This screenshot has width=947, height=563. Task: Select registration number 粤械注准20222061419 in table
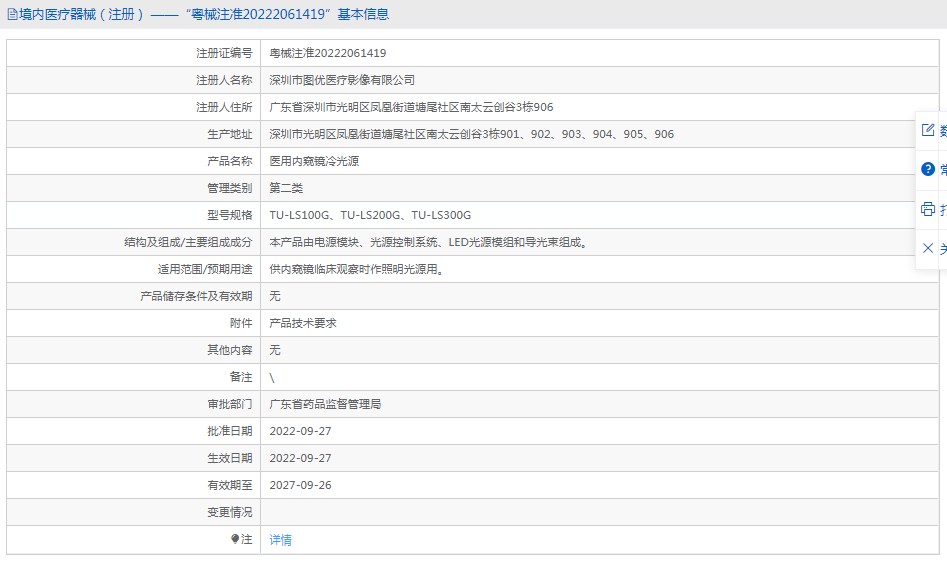pos(327,53)
